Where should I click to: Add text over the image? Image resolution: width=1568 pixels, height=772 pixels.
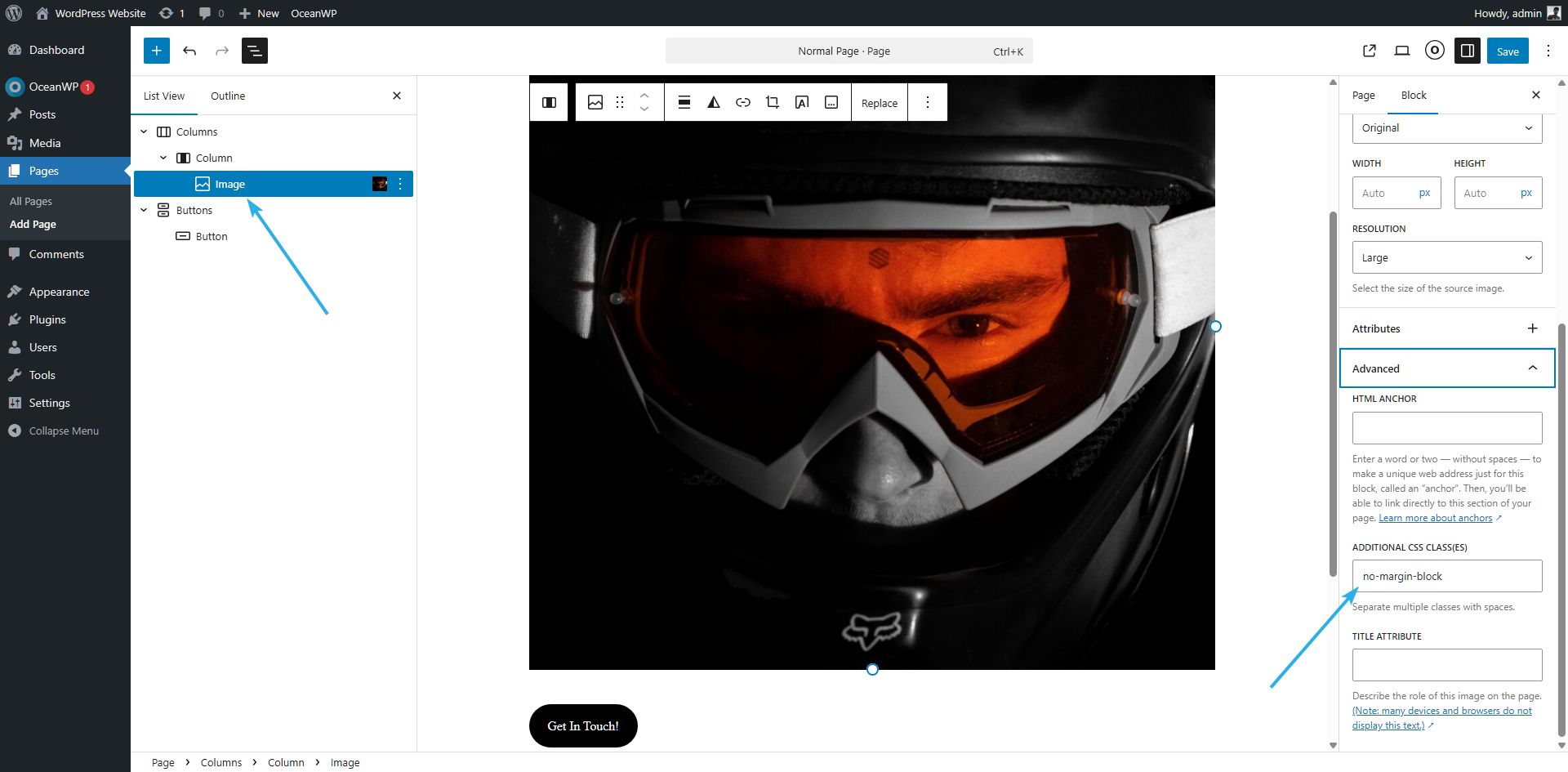click(802, 102)
